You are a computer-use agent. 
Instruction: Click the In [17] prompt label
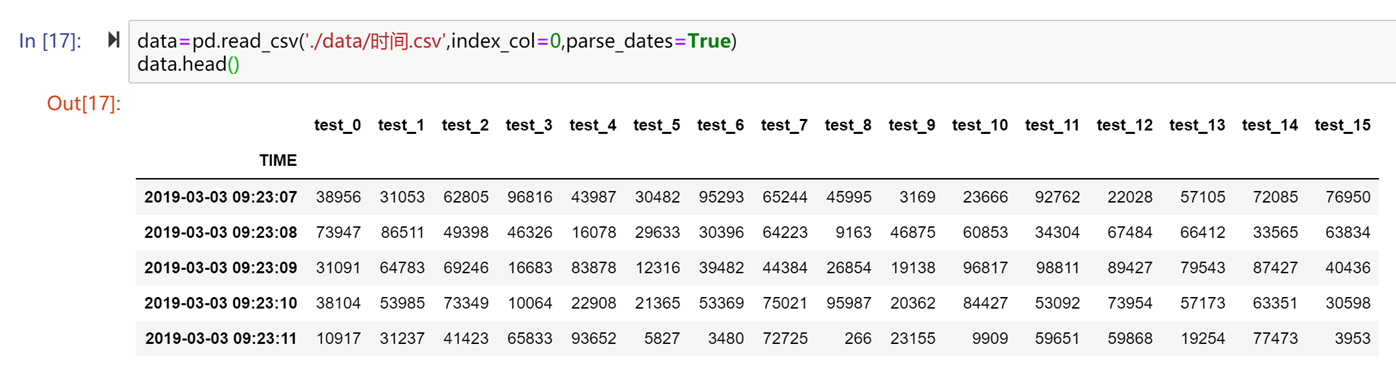pos(51,41)
